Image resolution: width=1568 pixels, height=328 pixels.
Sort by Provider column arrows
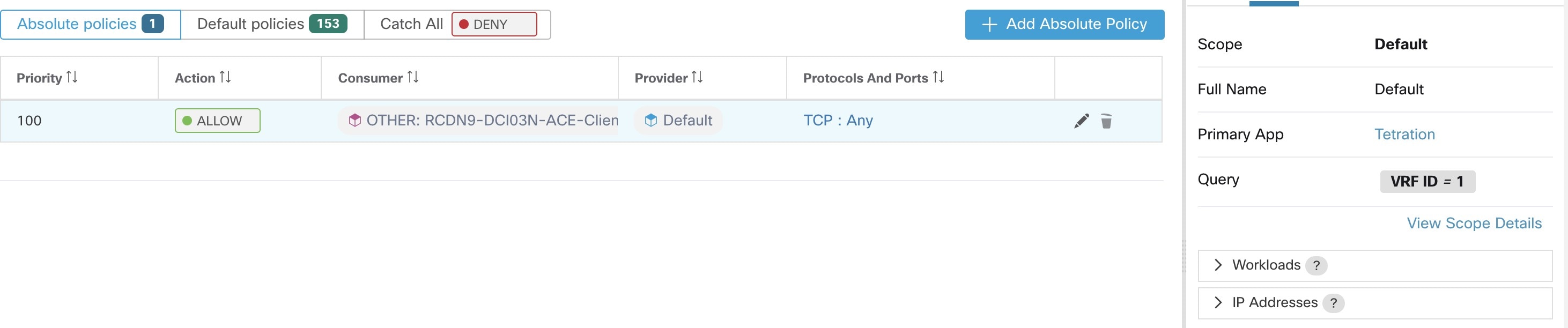(697, 77)
